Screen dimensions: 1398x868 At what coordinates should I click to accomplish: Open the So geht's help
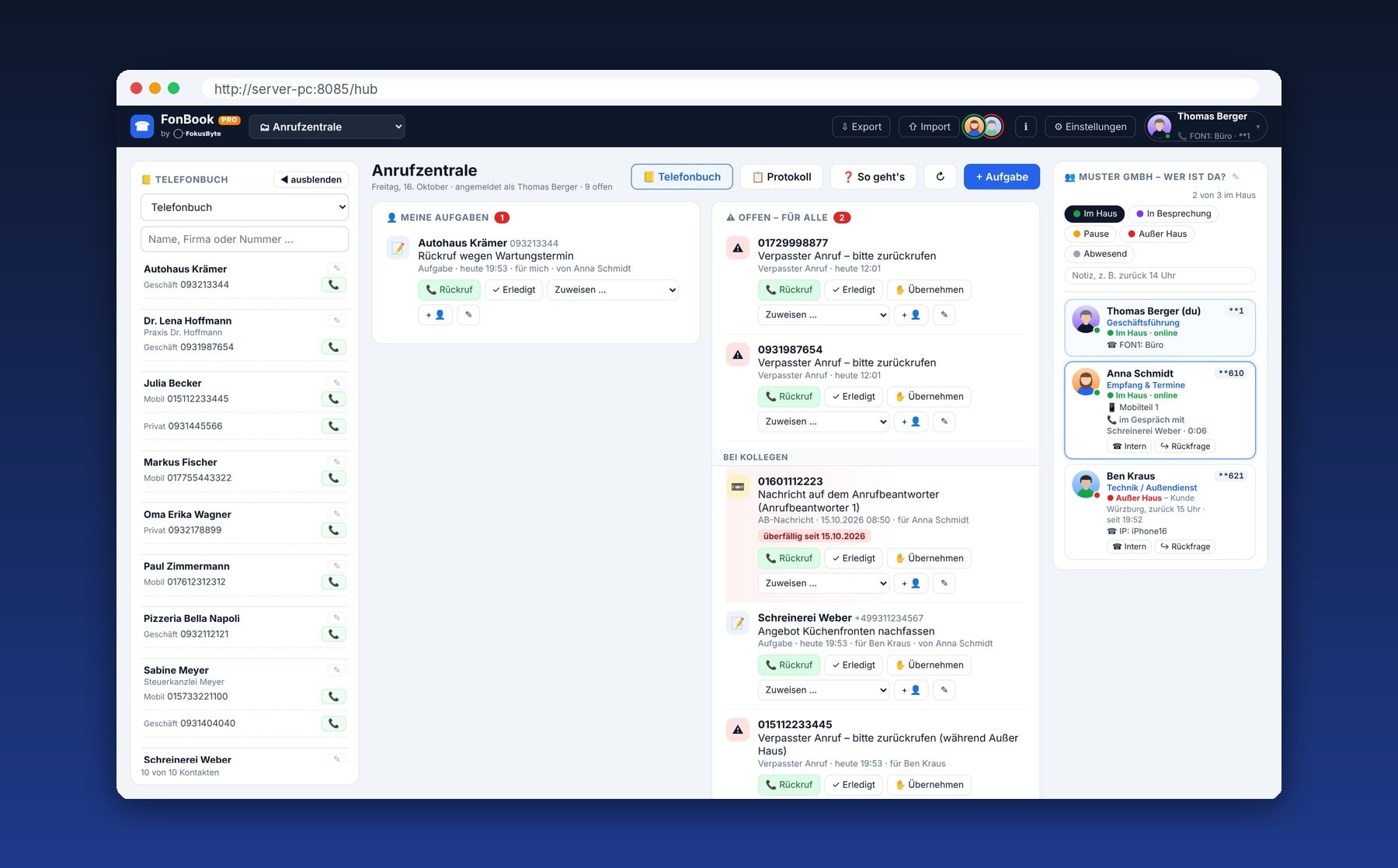[x=874, y=176]
